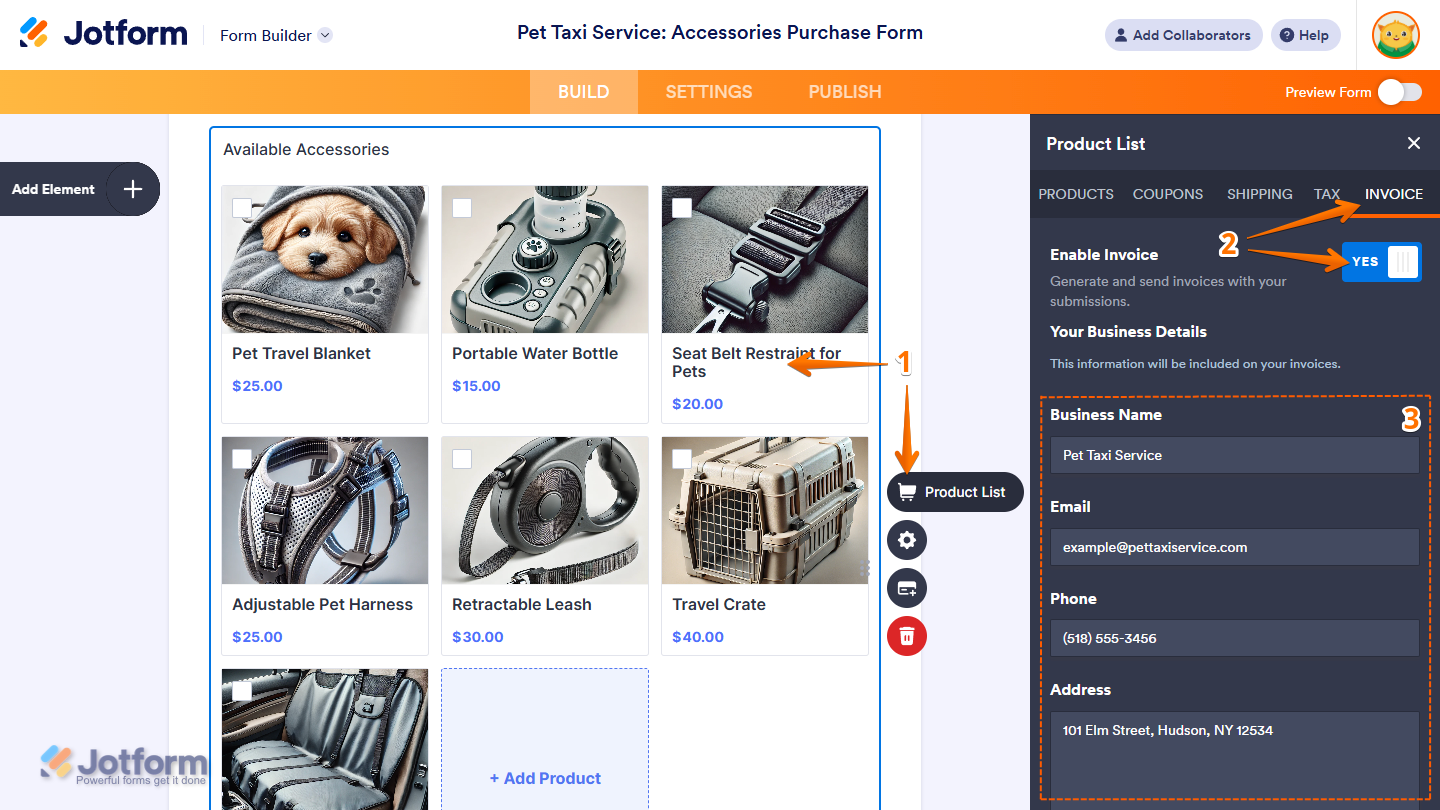Click the Product List cart button
Viewport: 1440px width, 810px height.
[x=955, y=492]
